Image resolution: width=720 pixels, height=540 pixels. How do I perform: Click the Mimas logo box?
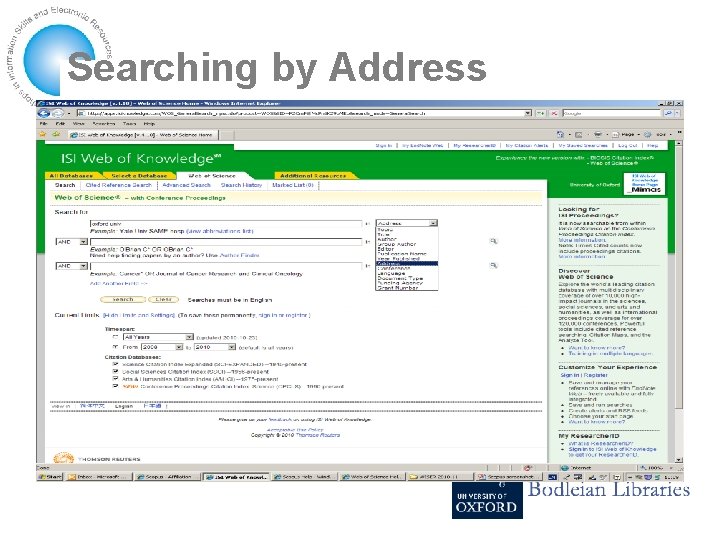[x=644, y=184]
